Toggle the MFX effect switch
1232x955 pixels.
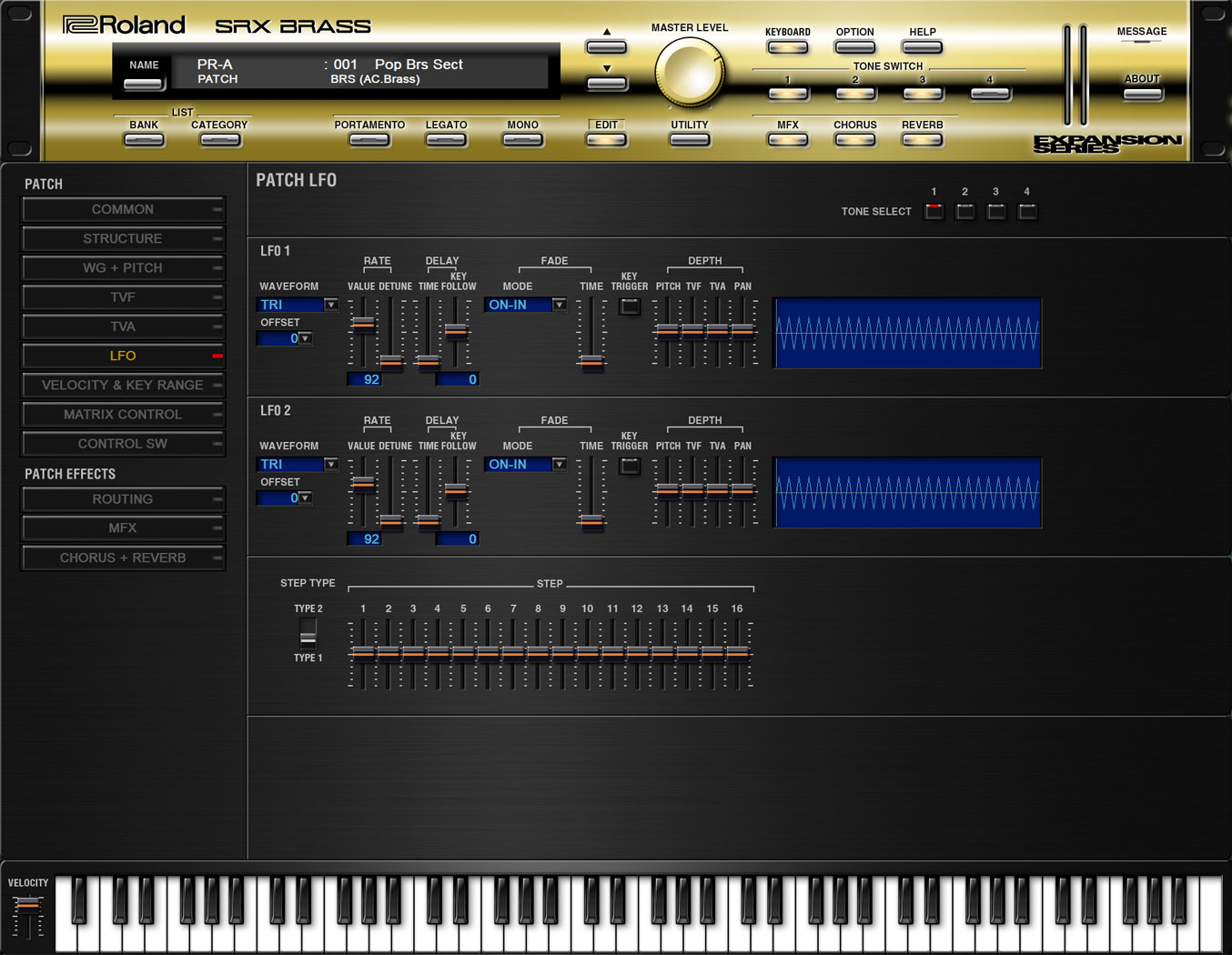pyautogui.click(x=787, y=140)
